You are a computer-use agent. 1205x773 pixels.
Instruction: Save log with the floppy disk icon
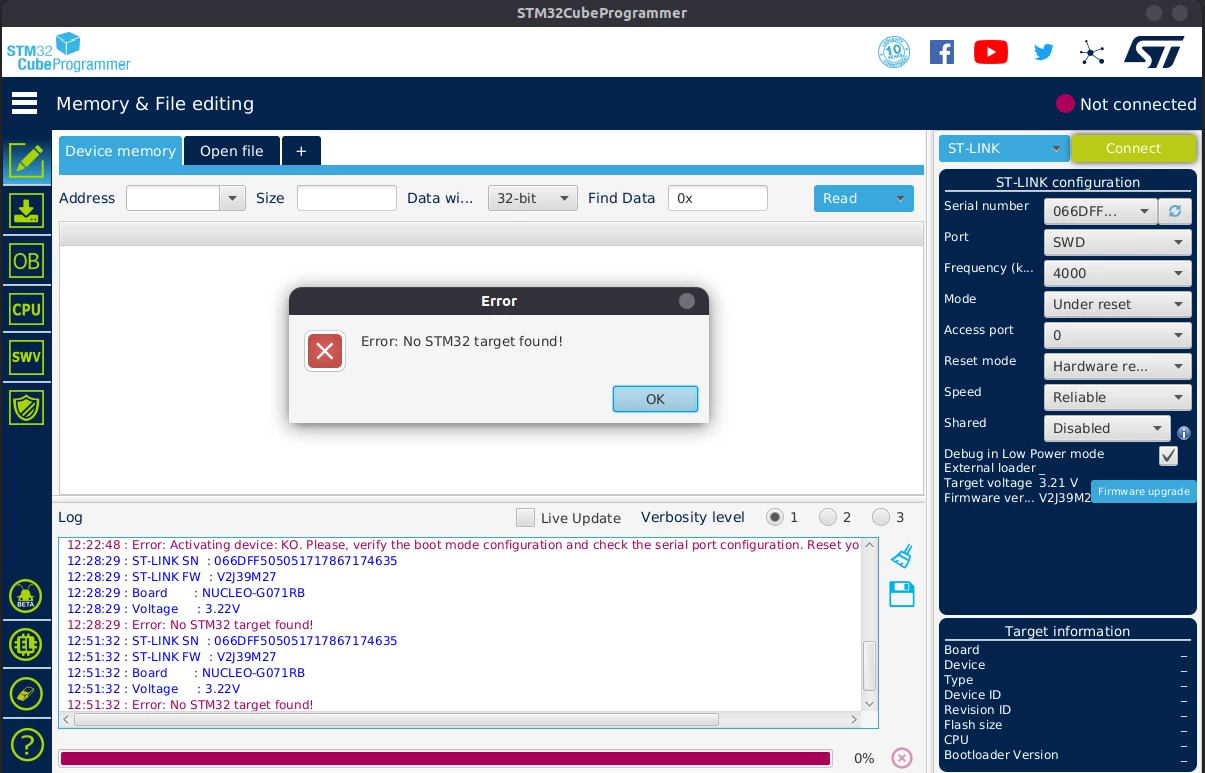pyautogui.click(x=902, y=594)
